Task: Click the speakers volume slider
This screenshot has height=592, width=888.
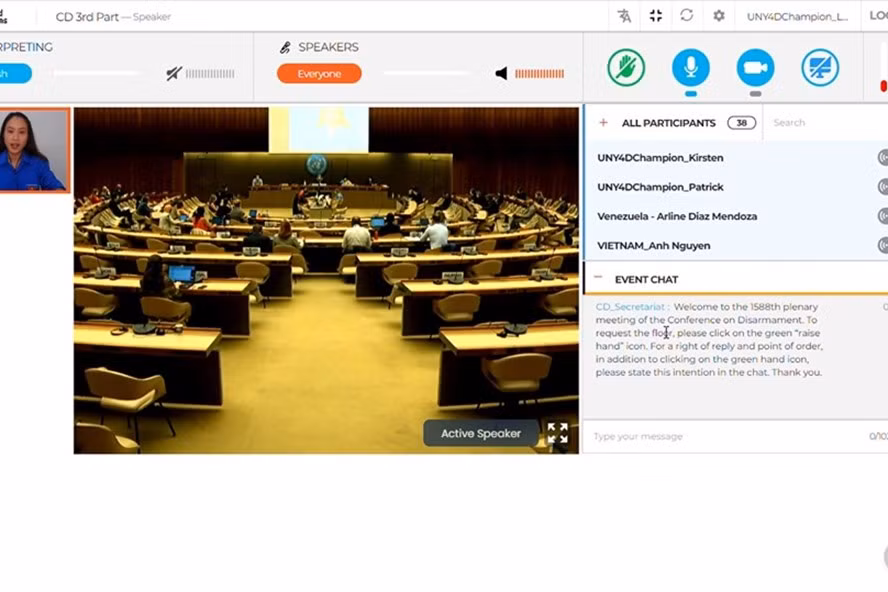Action: coord(425,74)
